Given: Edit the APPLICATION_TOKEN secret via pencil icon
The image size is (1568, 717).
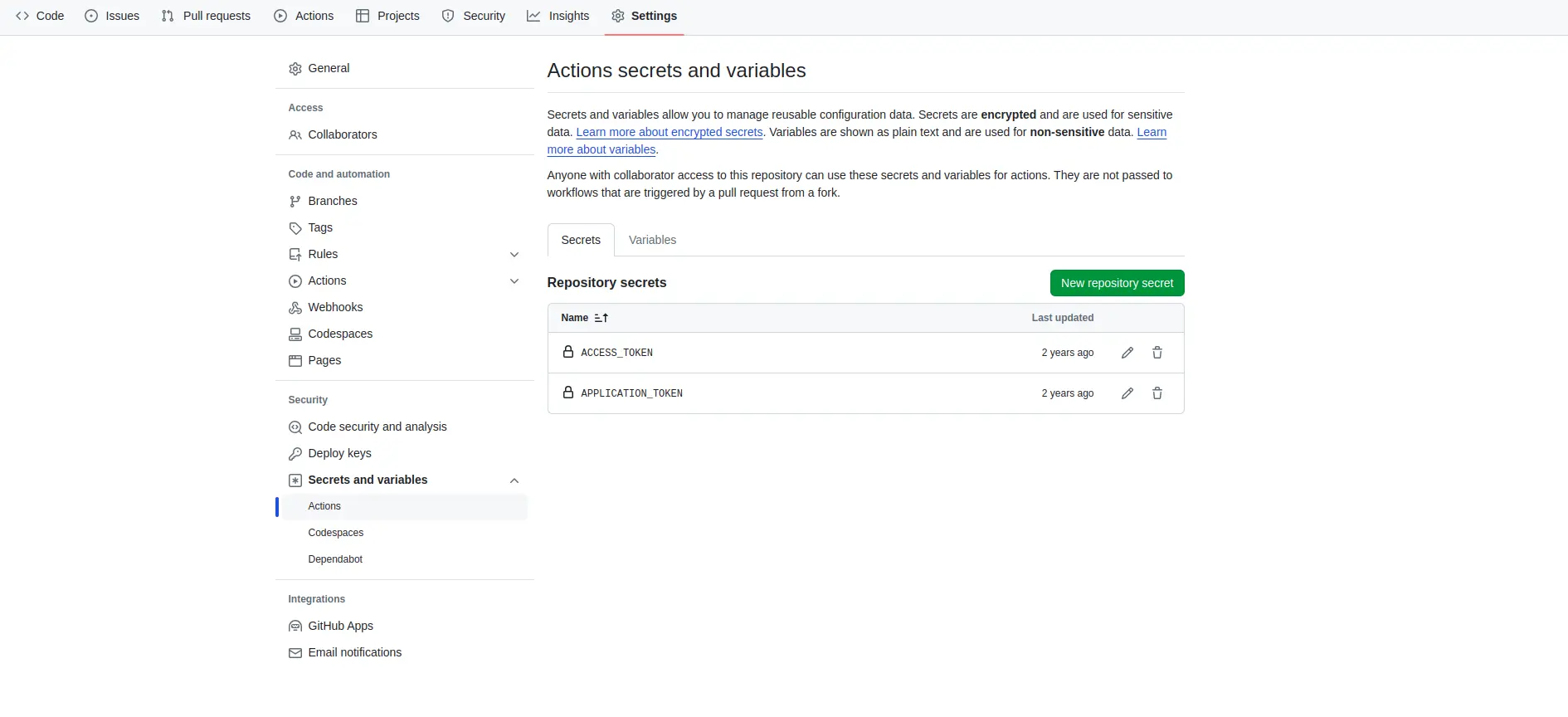Looking at the screenshot, I should 1127,393.
